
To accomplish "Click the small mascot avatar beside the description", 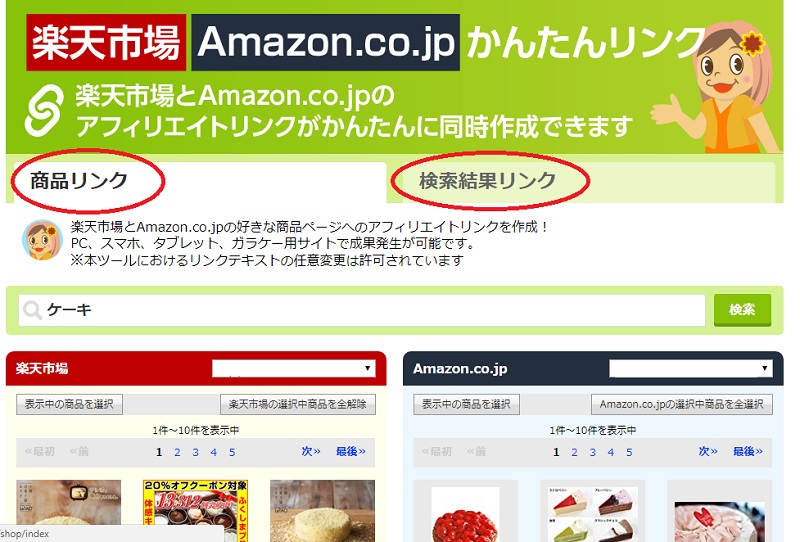I will pyautogui.click(x=42, y=240).
